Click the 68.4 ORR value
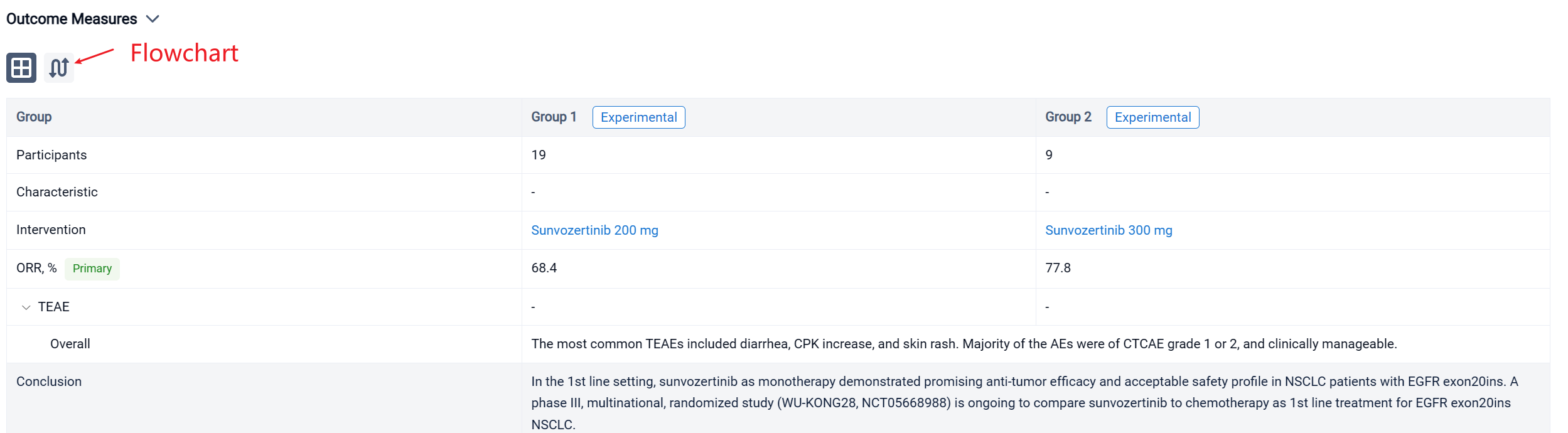 (544, 268)
